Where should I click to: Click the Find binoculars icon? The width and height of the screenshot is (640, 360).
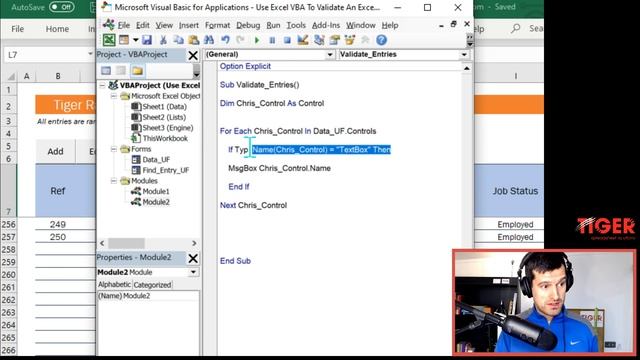coord(209,40)
